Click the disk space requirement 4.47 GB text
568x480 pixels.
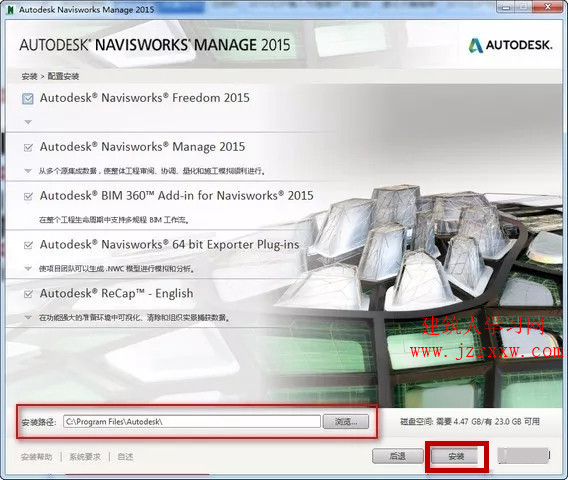pyautogui.click(x=470, y=422)
